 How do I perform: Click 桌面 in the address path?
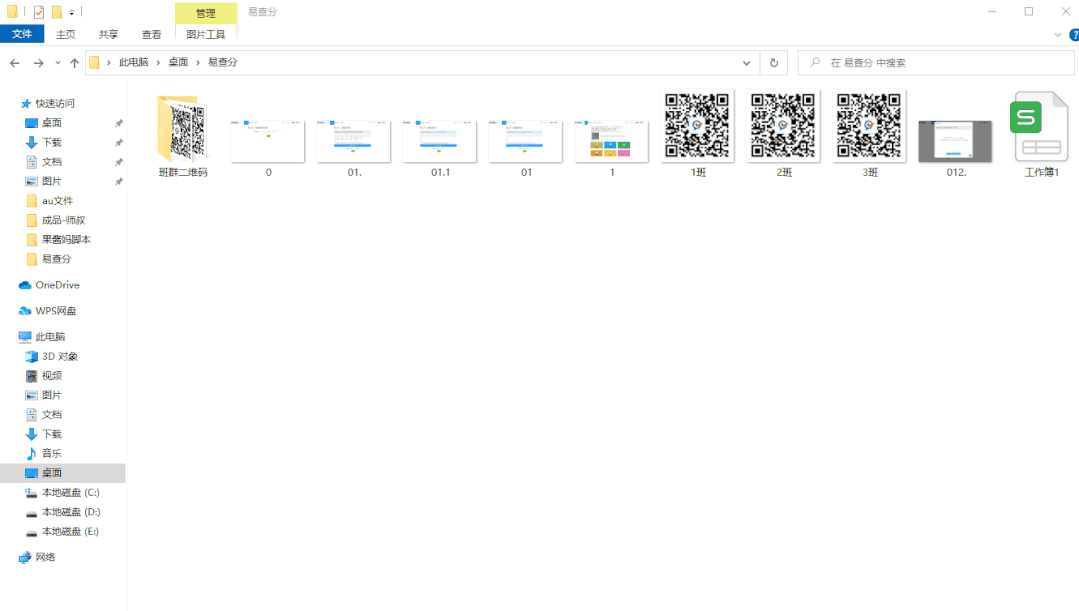tap(178, 62)
